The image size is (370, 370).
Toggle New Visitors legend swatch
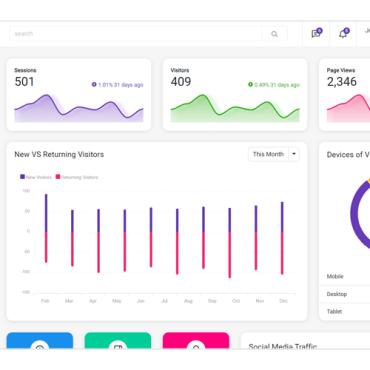pyautogui.click(x=22, y=177)
